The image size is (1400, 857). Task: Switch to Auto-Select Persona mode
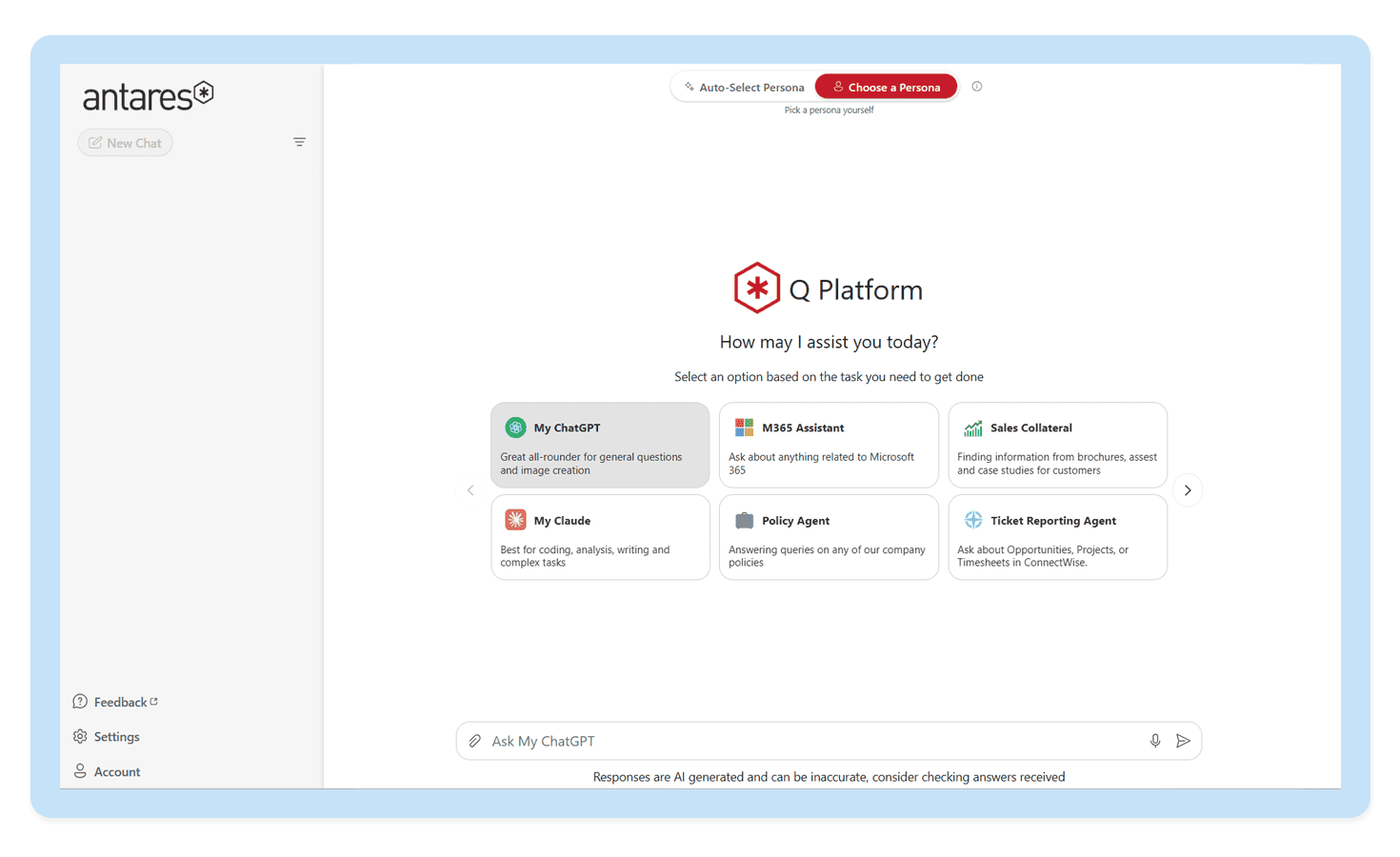[x=744, y=87]
